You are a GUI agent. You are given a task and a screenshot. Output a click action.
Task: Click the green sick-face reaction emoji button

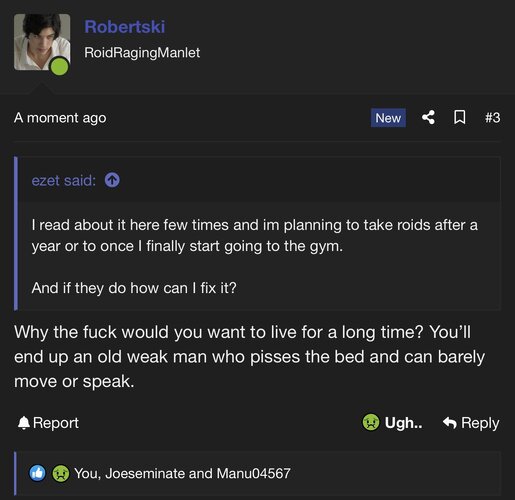(x=371, y=422)
